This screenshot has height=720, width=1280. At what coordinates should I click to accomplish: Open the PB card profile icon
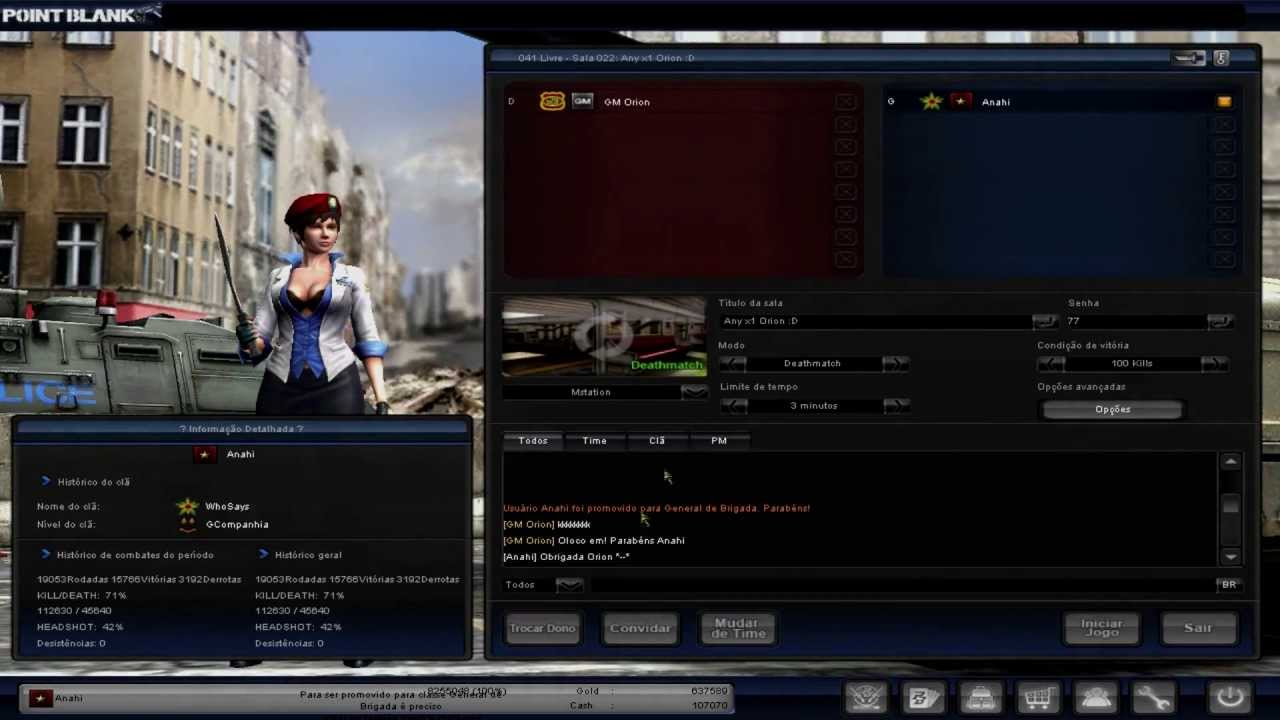tap(923, 697)
